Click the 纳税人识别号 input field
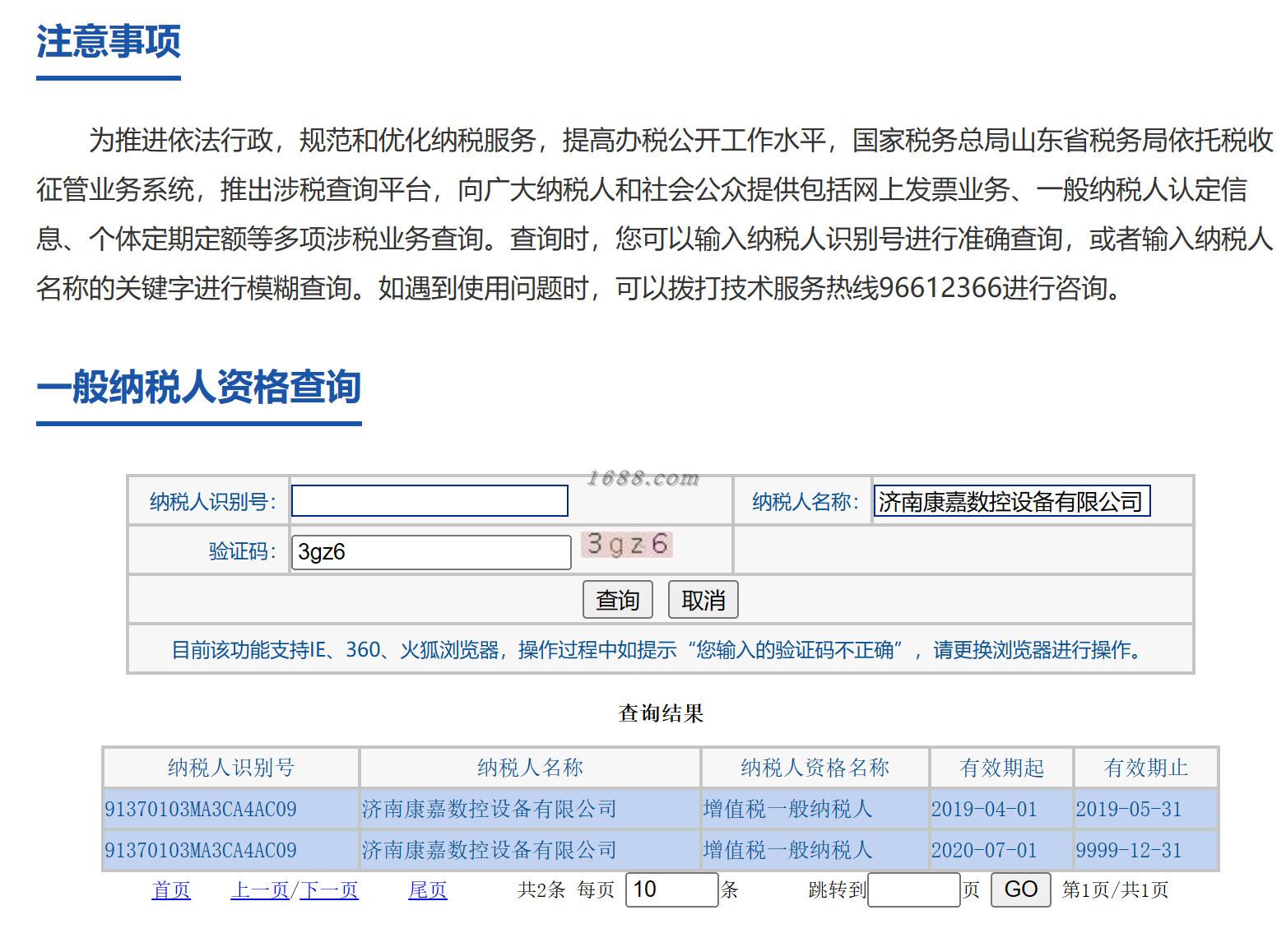The width and height of the screenshot is (1286, 952). click(x=429, y=501)
